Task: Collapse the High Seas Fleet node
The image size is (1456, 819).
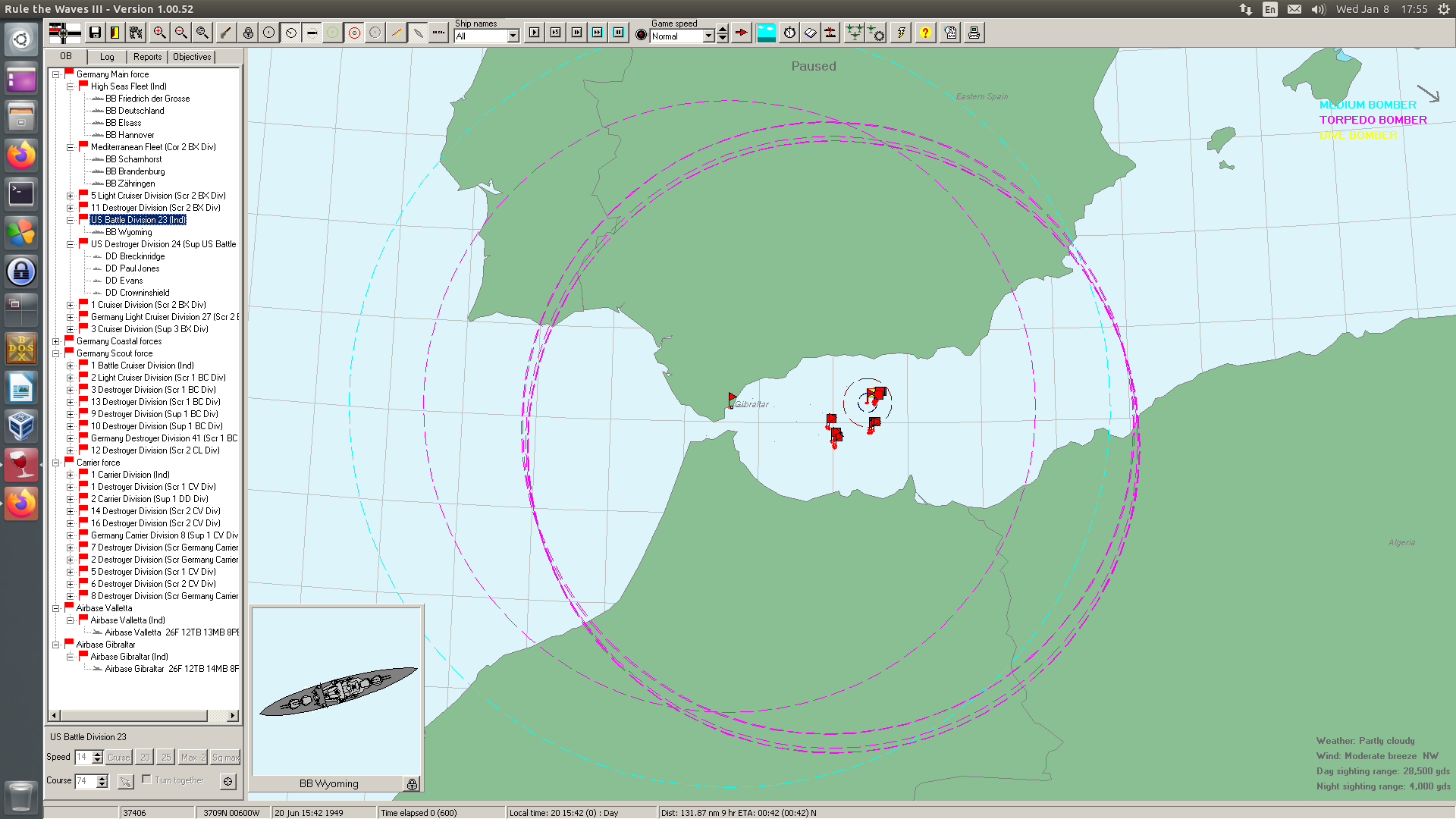Action: [70, 86]
